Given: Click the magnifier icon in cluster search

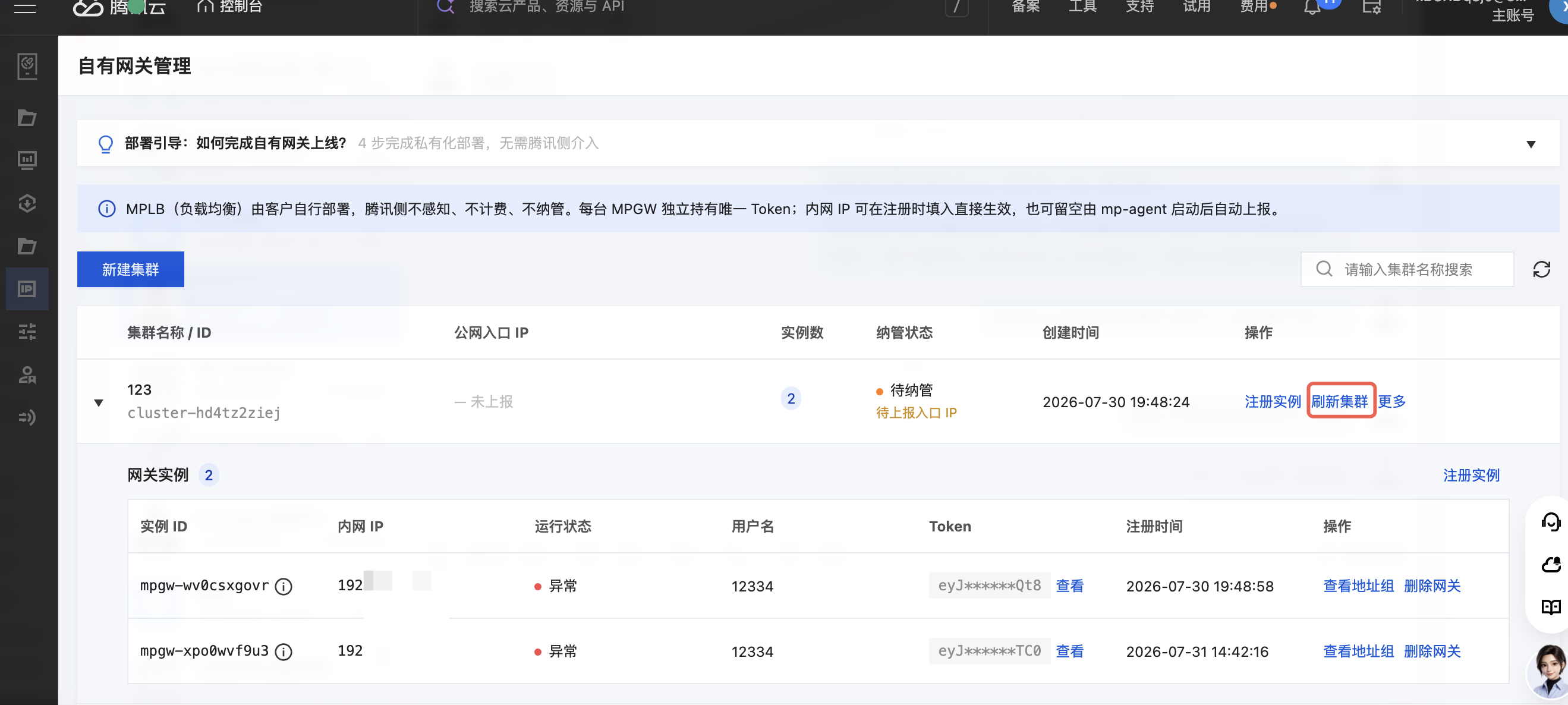Looking at the screenshot, I should point(1324,269).
